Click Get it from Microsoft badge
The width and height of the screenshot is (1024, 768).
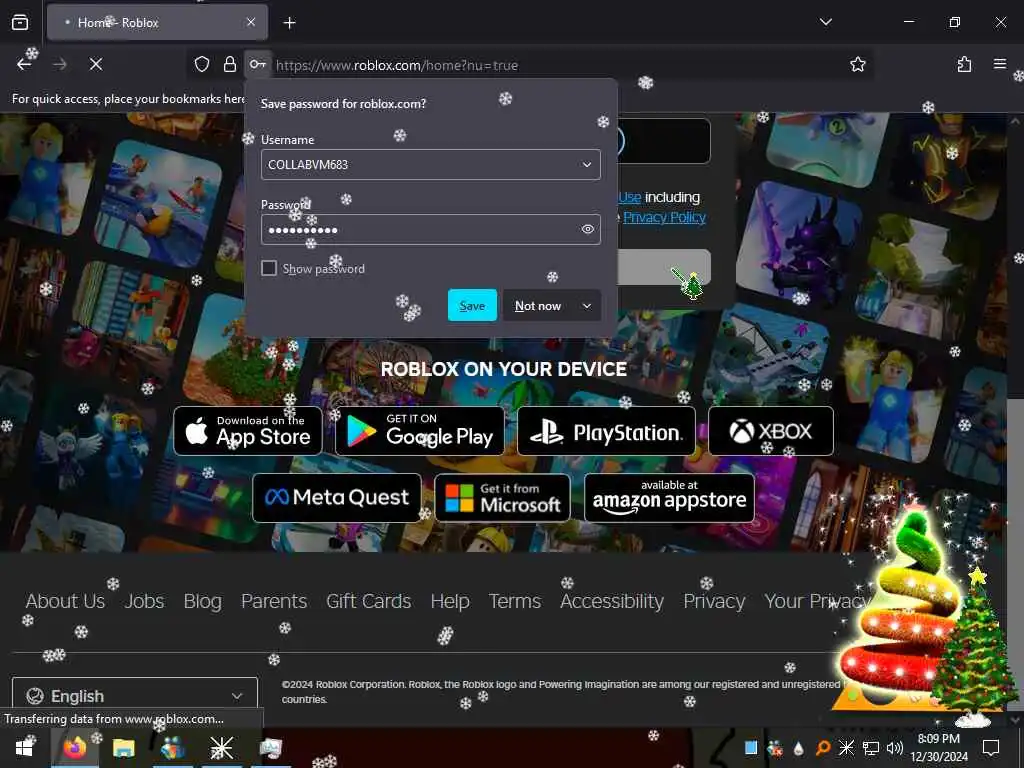[502, 498]
